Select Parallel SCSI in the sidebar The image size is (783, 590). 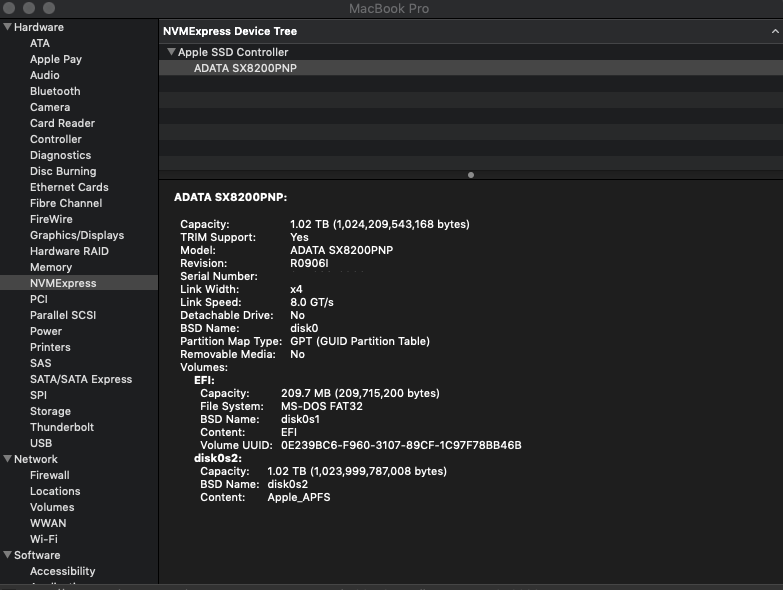(63, 315)
